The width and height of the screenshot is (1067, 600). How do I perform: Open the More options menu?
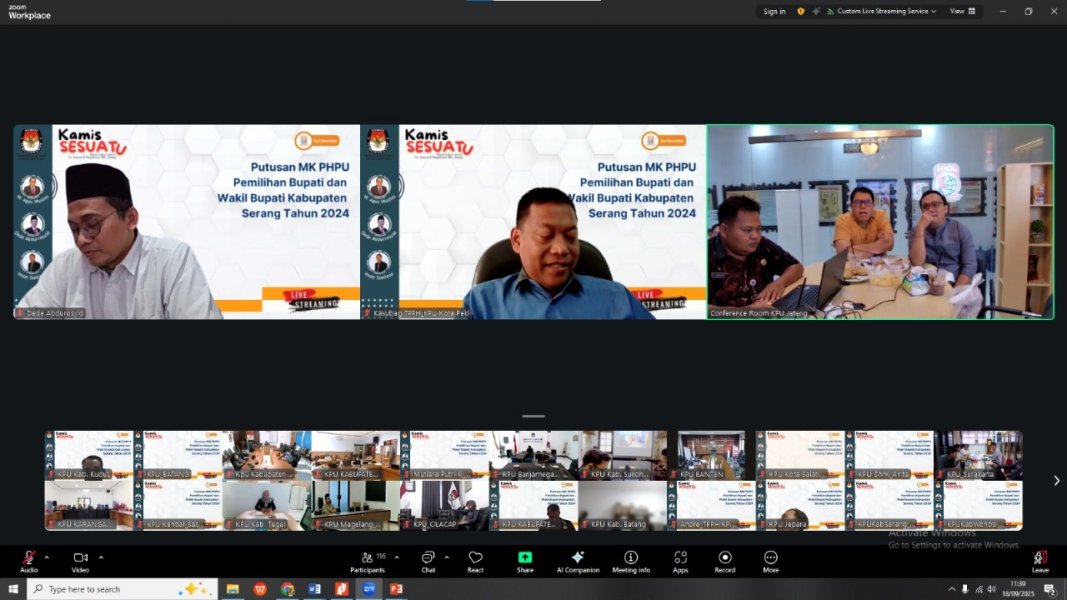pos(771,559)
